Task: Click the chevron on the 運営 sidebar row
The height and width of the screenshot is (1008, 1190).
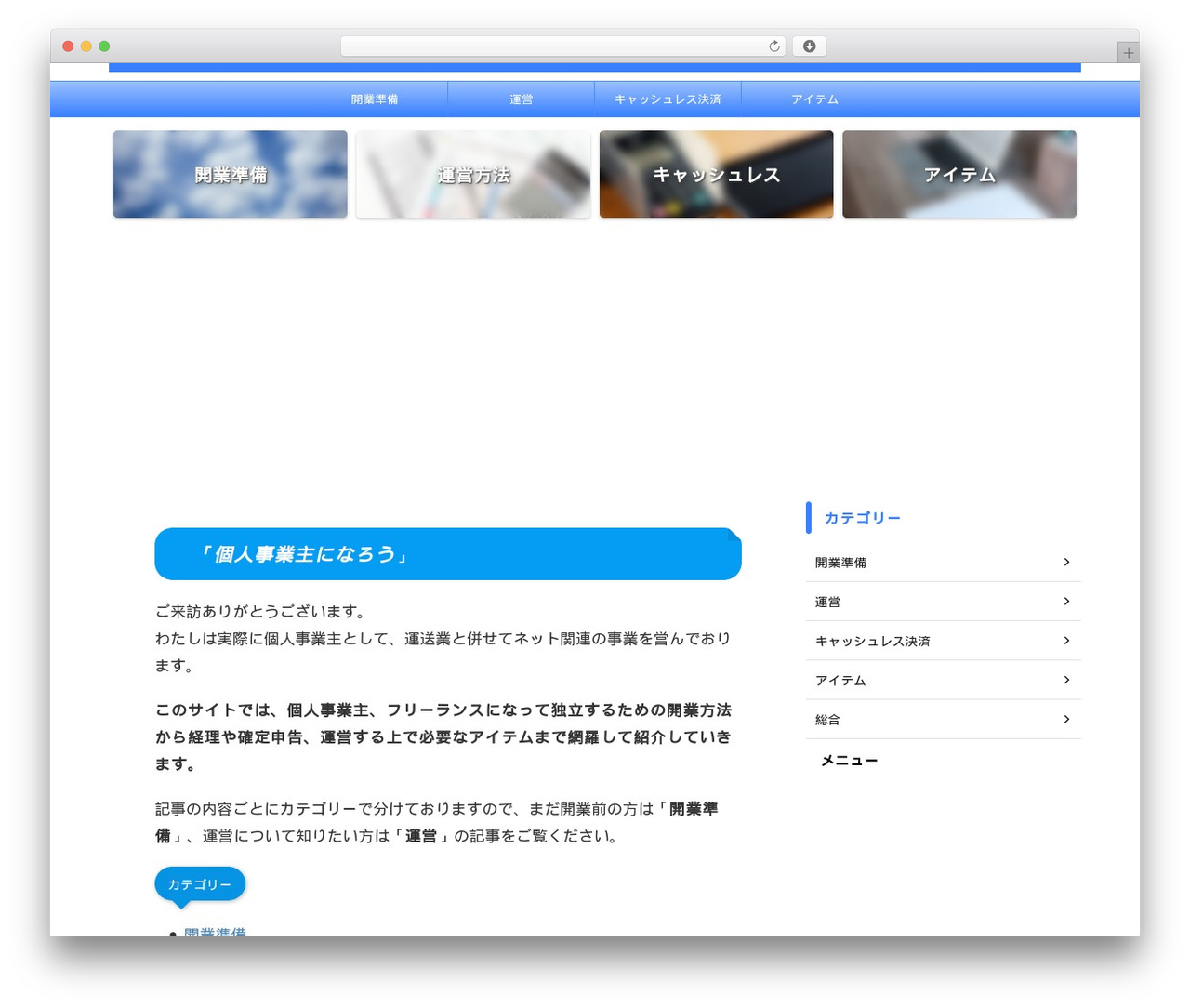Action: (x=1066, y=602)
